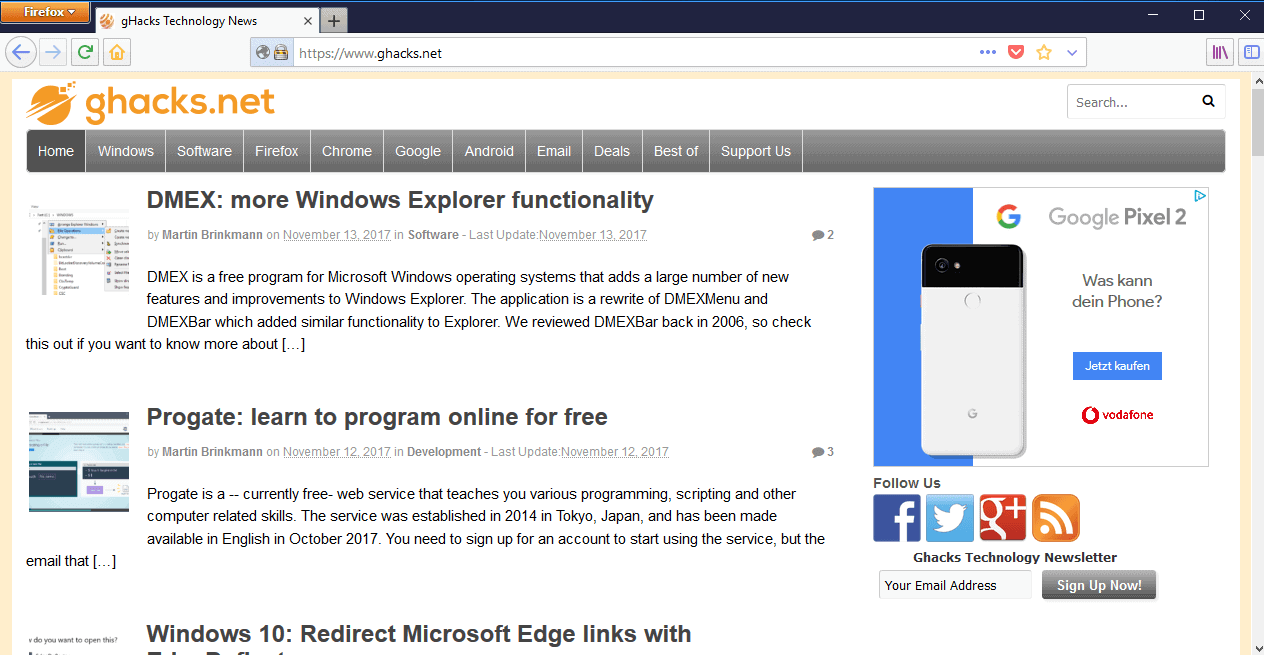
Task: Reload the current page
Action: click(85, 51)
